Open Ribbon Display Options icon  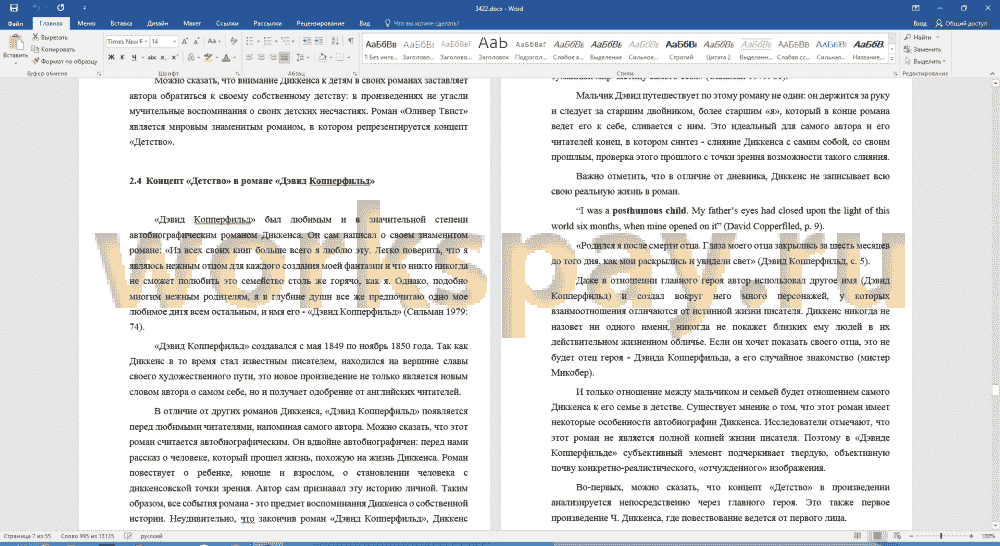[916, 8]
